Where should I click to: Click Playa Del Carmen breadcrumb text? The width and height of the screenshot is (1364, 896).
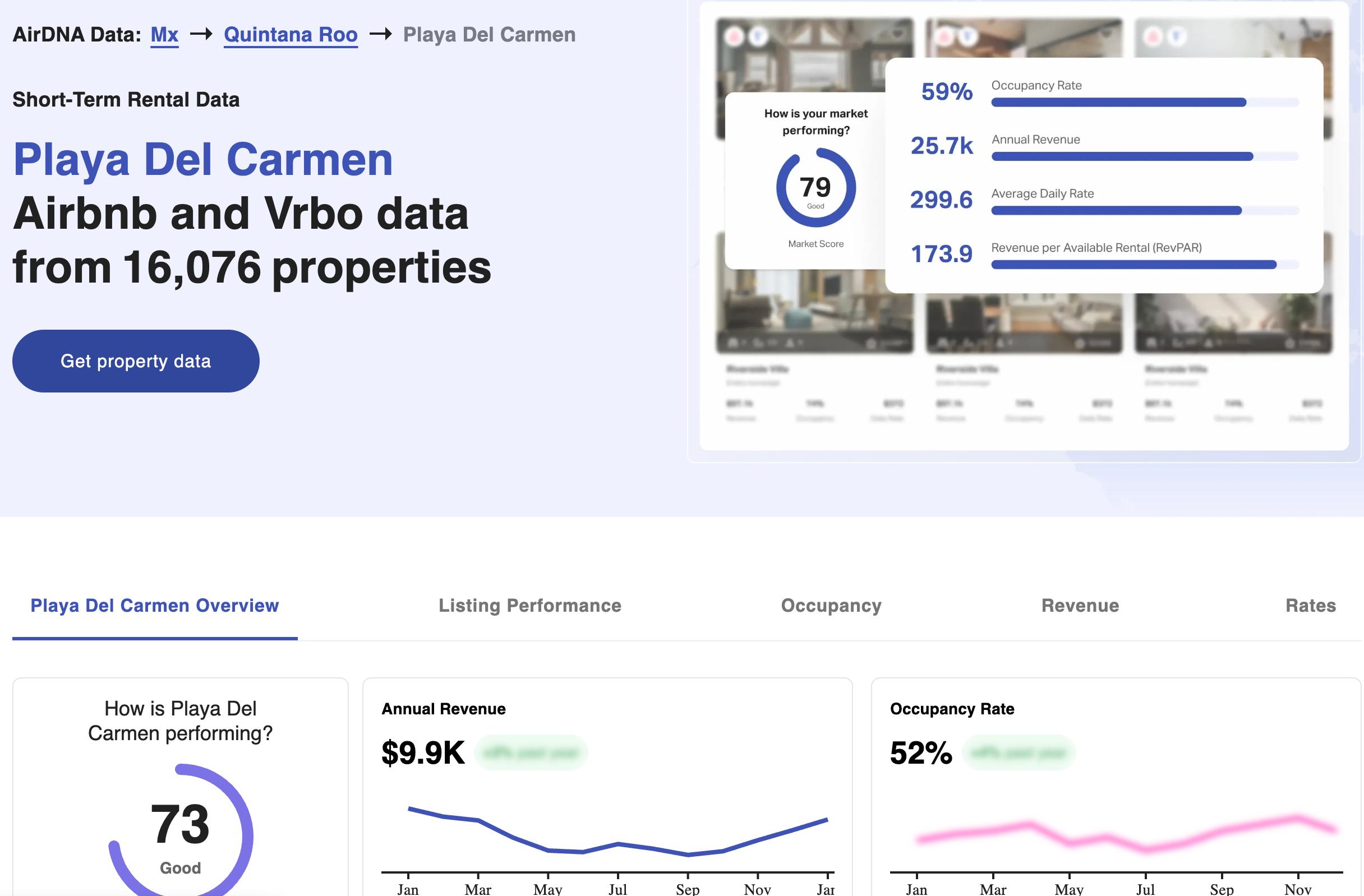click(x=489, y=35)
